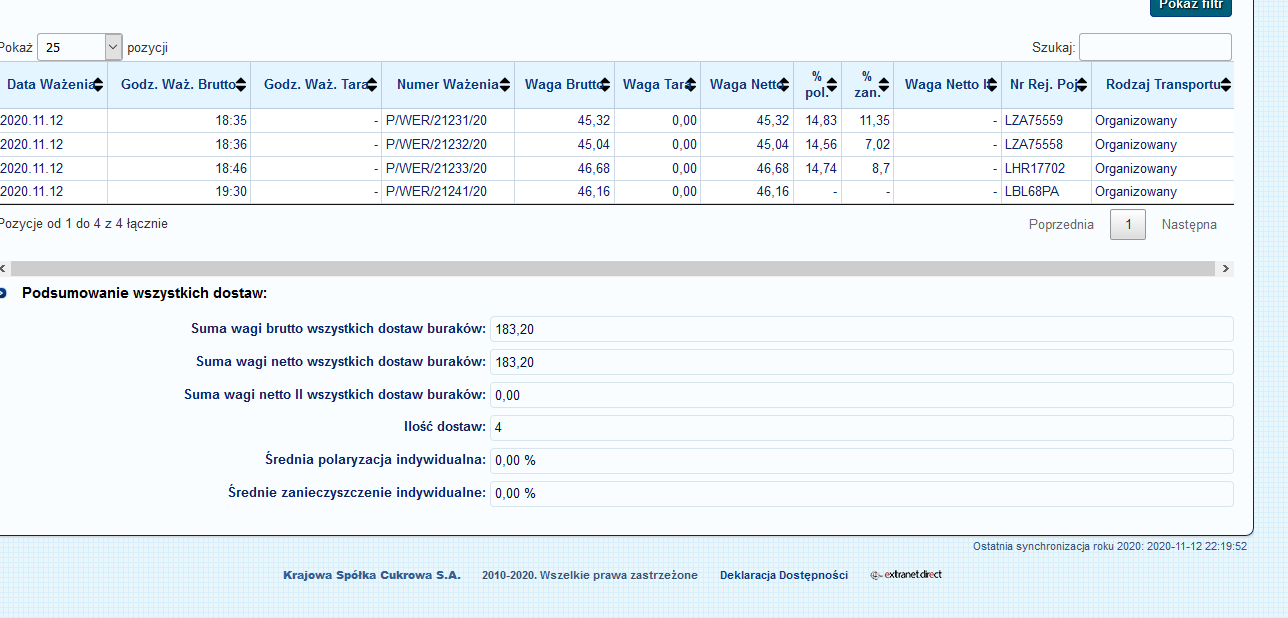Go to Następna page

click(x=1189, y=225)
